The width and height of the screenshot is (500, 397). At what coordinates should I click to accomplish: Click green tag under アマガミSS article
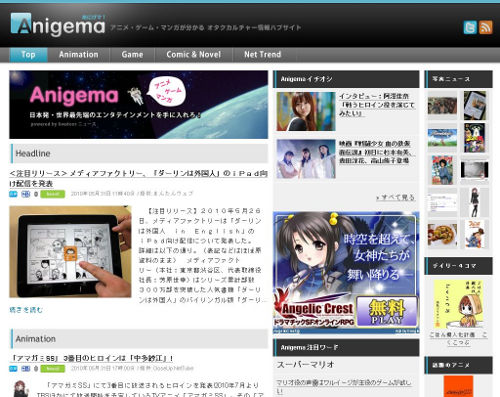[53, 369]
